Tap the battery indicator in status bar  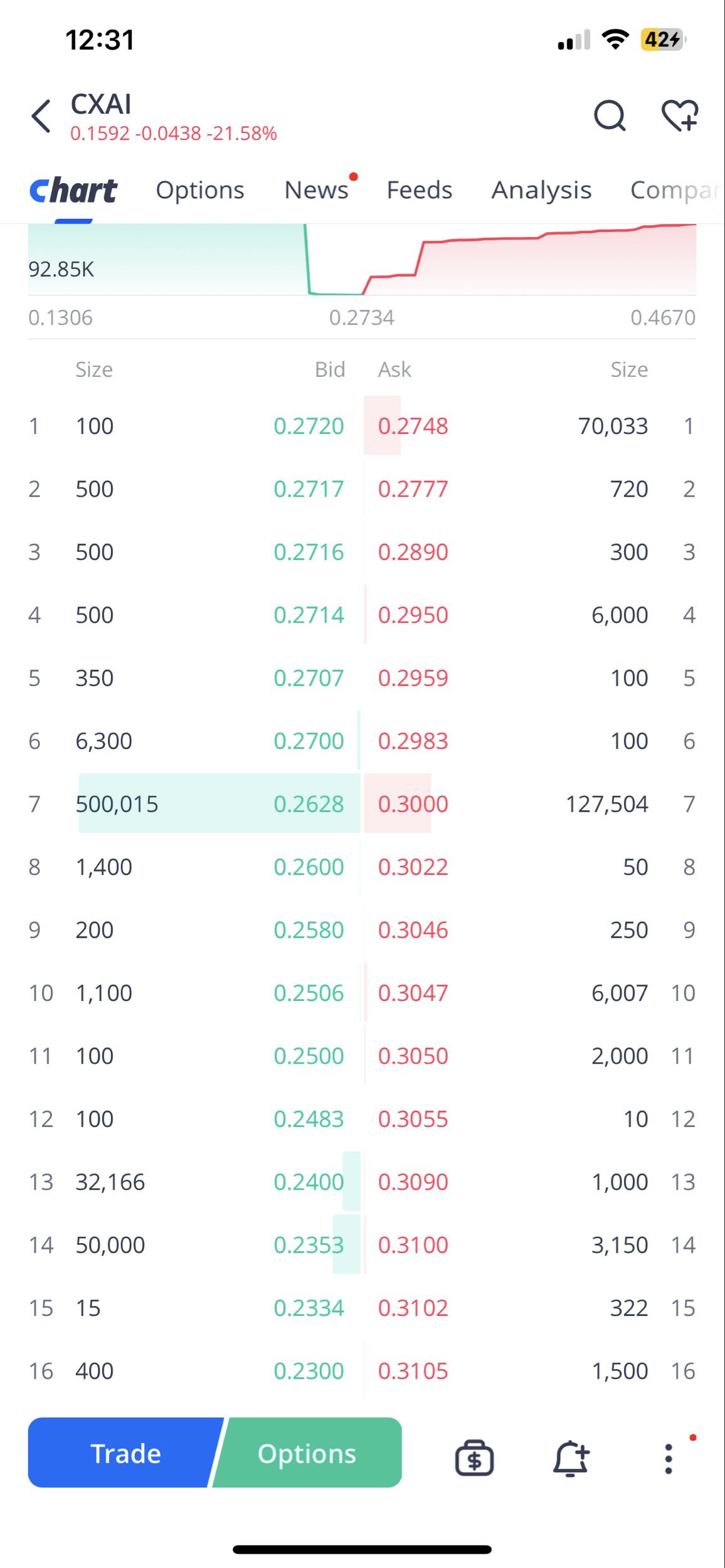(x=663, y=40)
